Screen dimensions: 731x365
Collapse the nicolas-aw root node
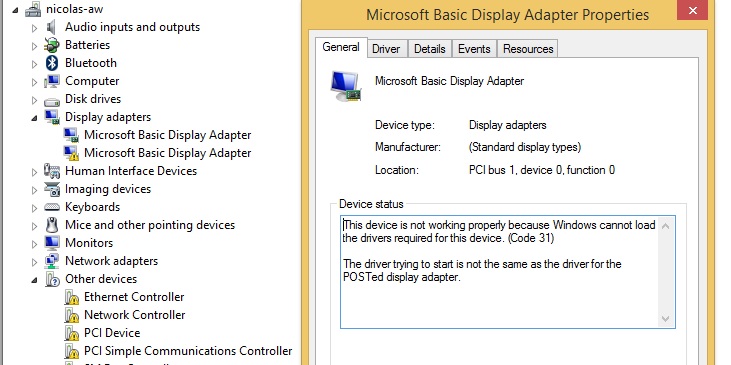pyautogui.click(x=15, y=10)
